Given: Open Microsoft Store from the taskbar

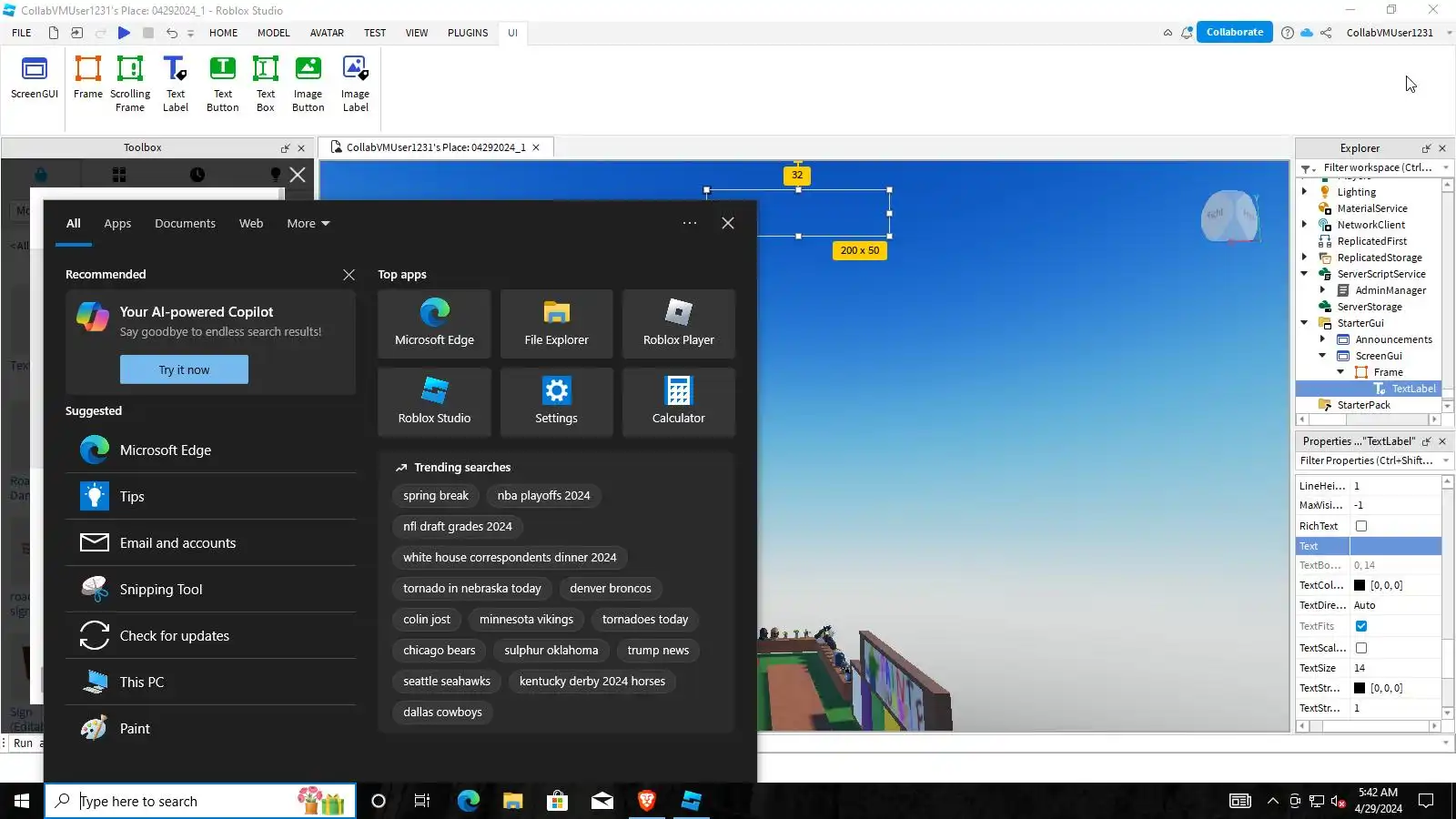Looking at the screenshot, I should tap(557, 801).
